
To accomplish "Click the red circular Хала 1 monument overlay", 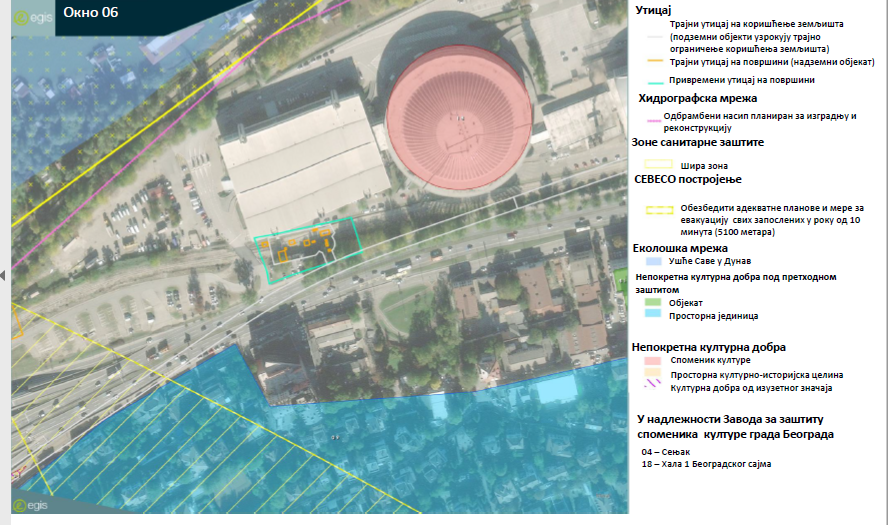I will pyautogui.click(x=459, y=117).
